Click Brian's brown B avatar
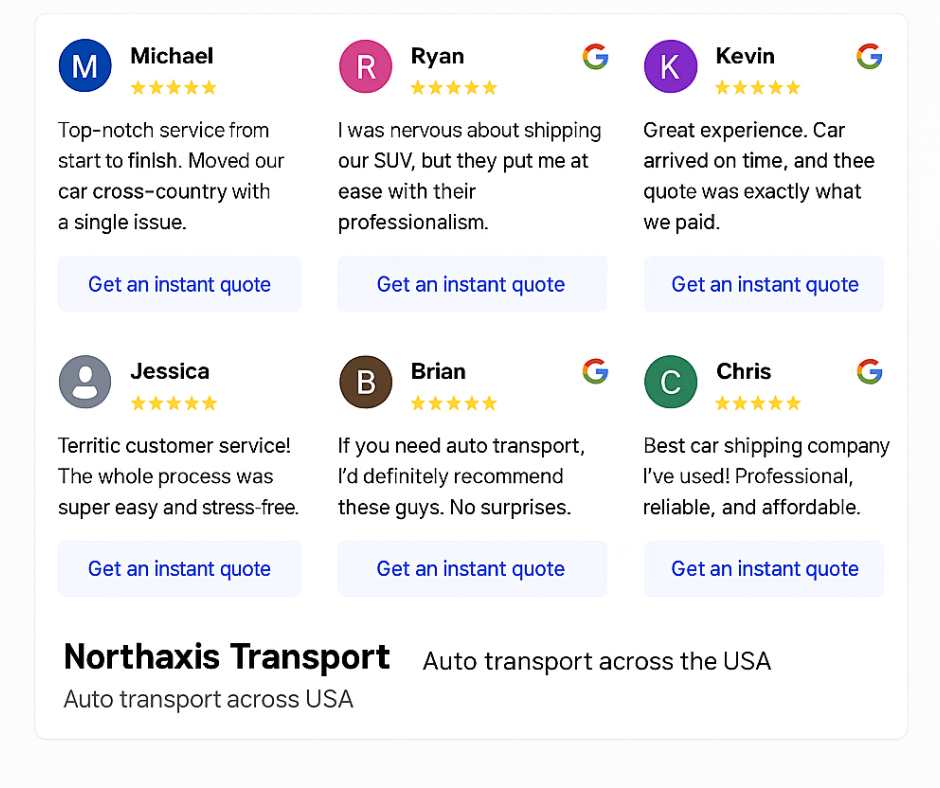Screen dimensions: 940x788 [x=366, y=381]
